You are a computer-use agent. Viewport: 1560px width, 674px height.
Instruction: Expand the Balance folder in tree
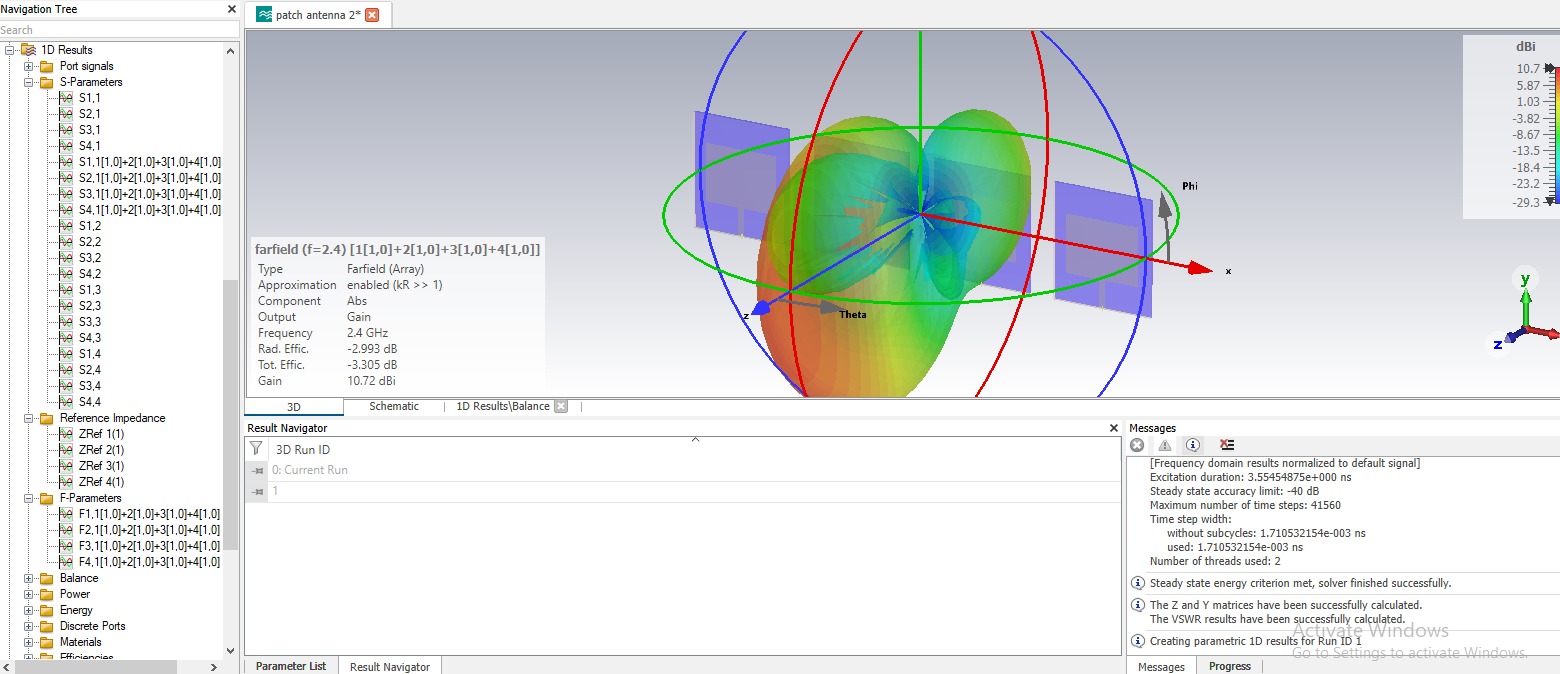[29, 578]
